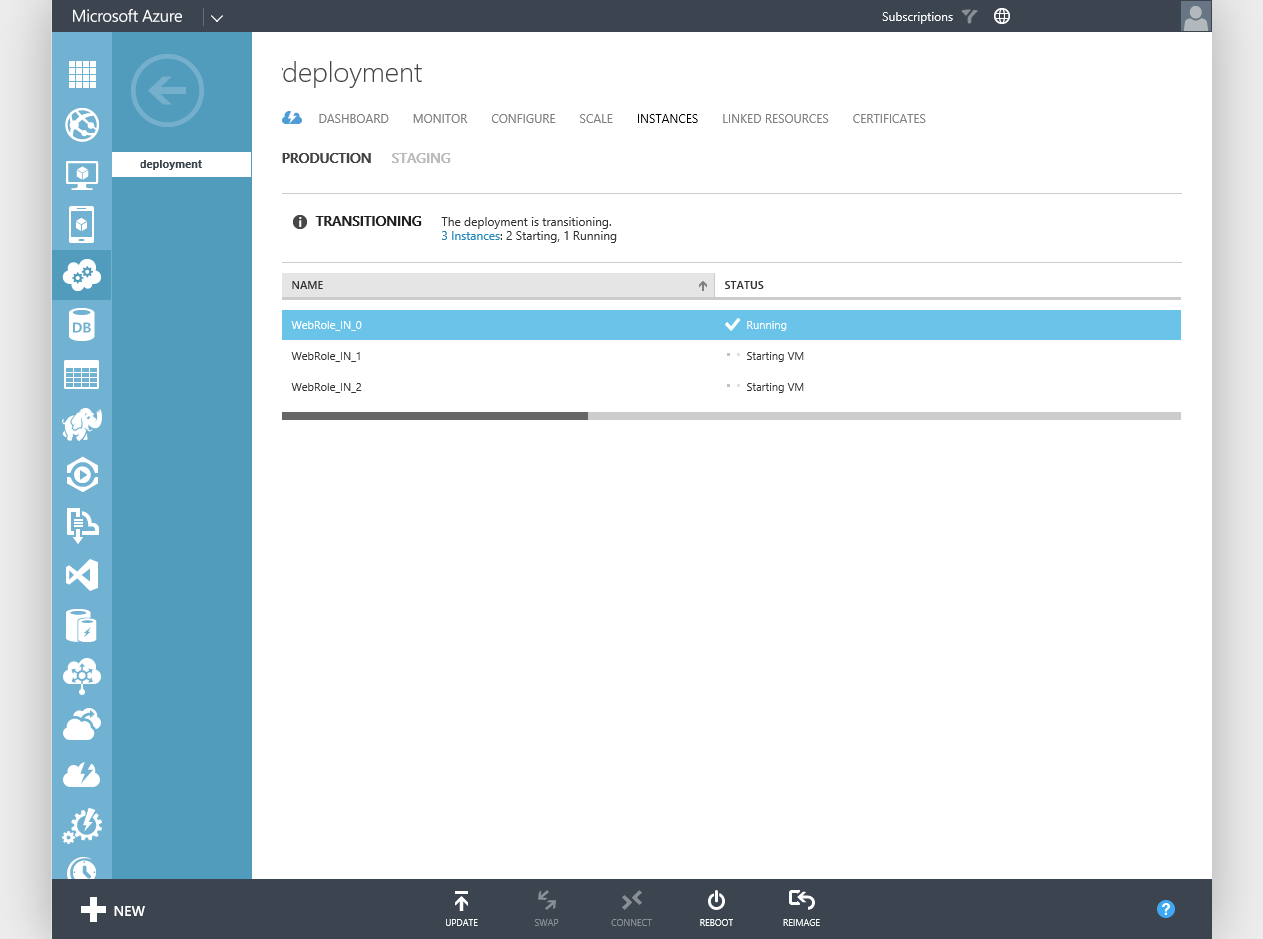Image resolution: width=1263 pixels, height=939 pixels.
Task: Expand the Microsoft Azure portal chevron
Action: point(216,16)
